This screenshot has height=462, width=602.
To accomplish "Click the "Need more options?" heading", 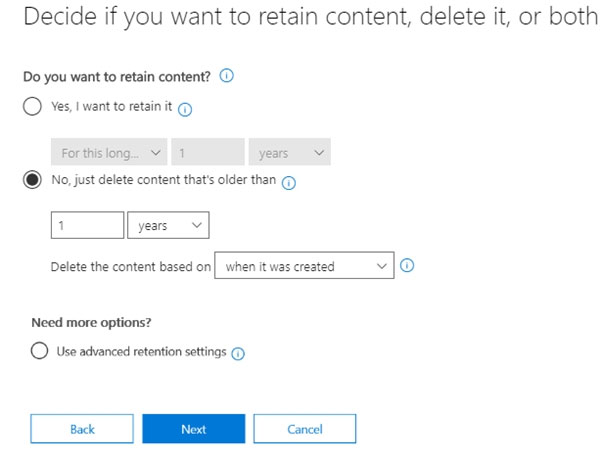I will (x=91, y=322).
